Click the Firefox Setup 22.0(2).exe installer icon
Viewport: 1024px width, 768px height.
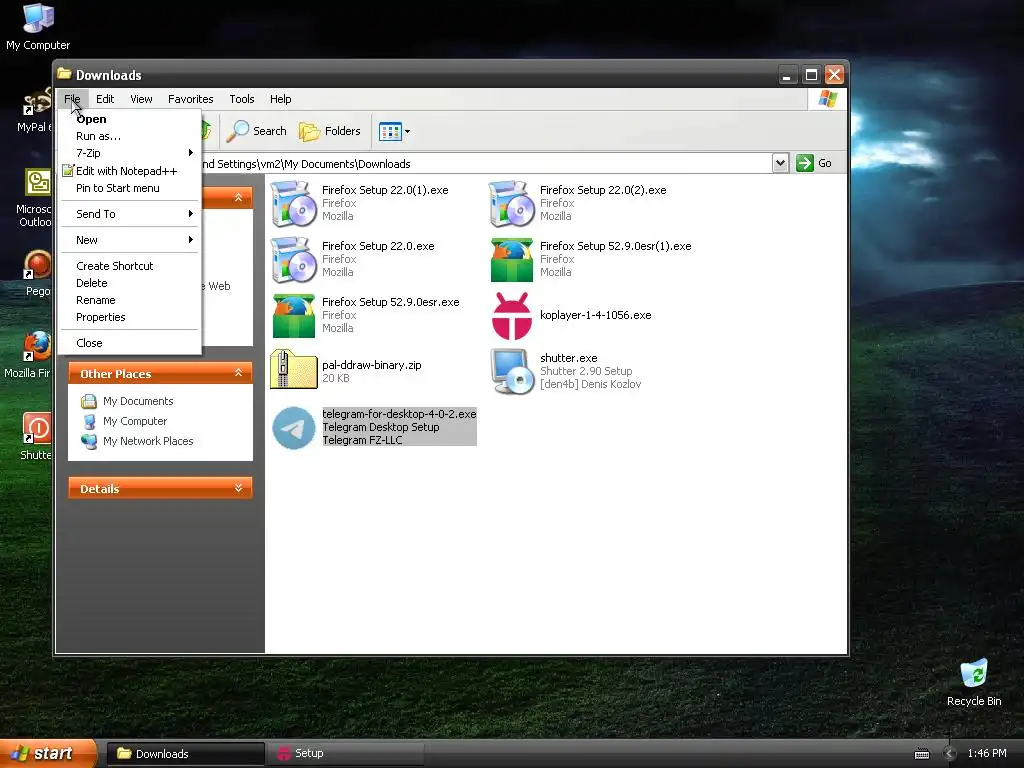pos(511,203)
